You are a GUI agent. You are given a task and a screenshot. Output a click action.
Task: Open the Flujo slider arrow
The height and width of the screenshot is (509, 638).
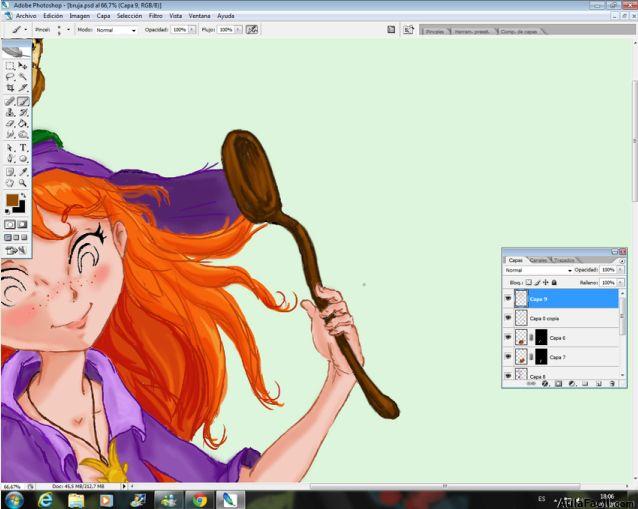click(x=238, y=30)
